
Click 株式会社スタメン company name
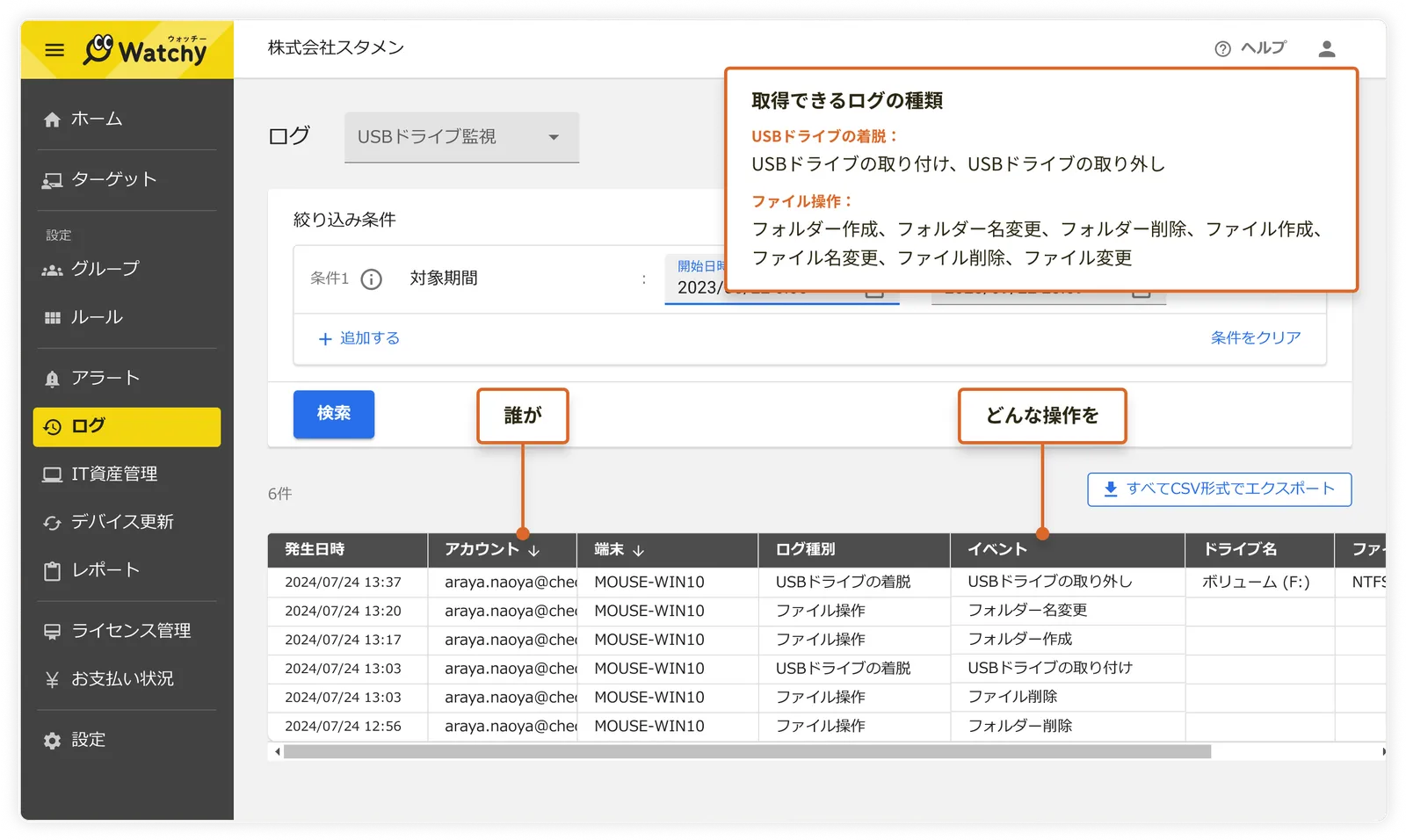pos(336,48)
